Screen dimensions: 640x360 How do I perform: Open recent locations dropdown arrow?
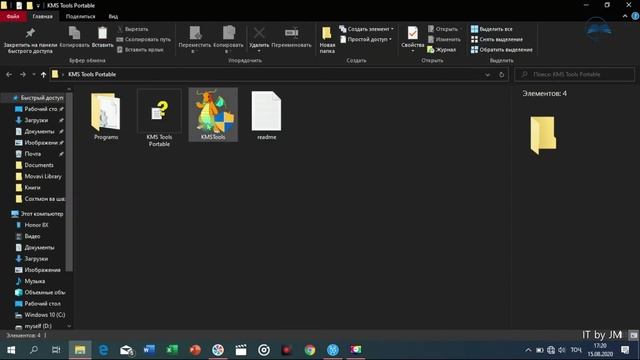[34, 74]
